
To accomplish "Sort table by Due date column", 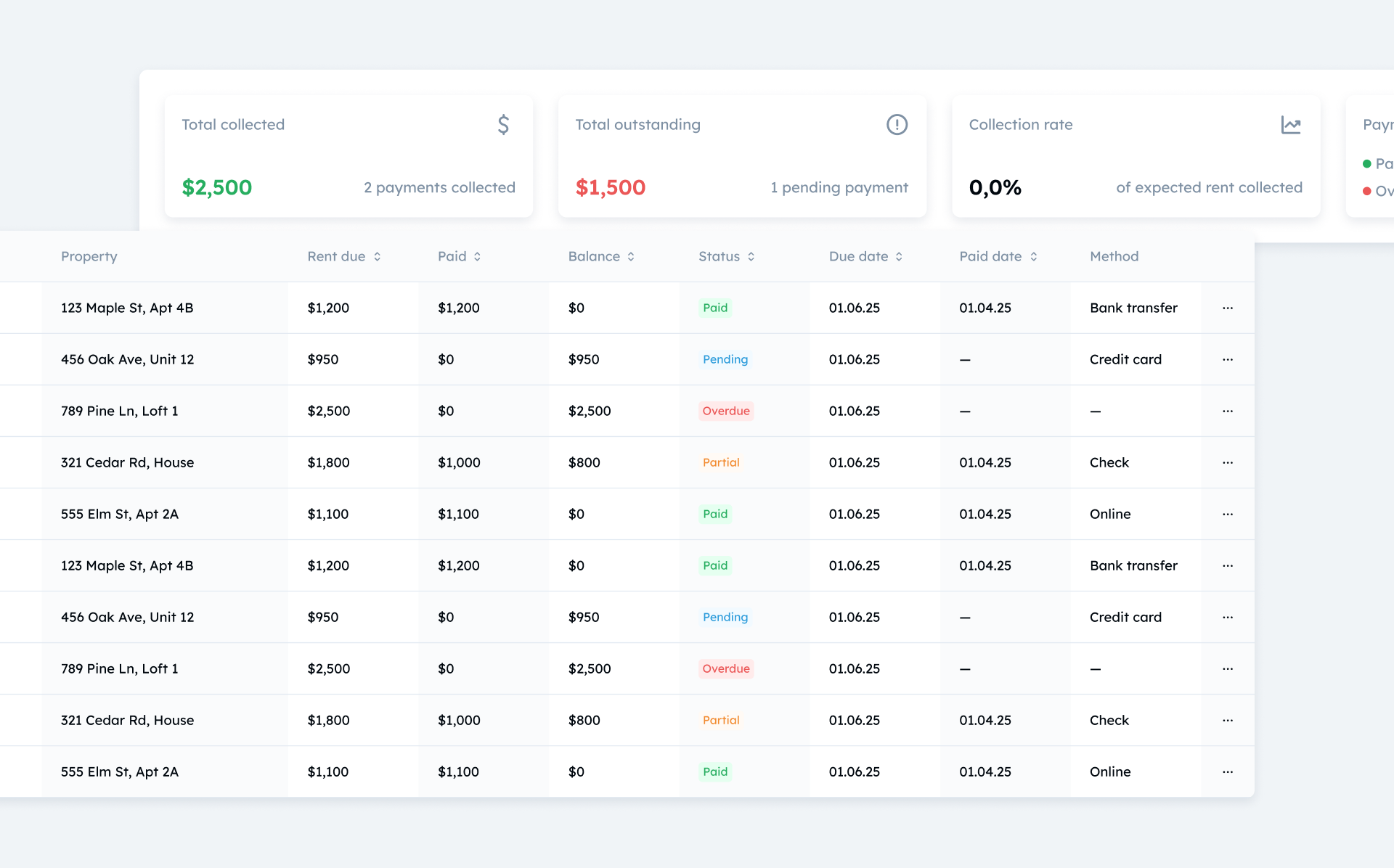I will (898, 256).
